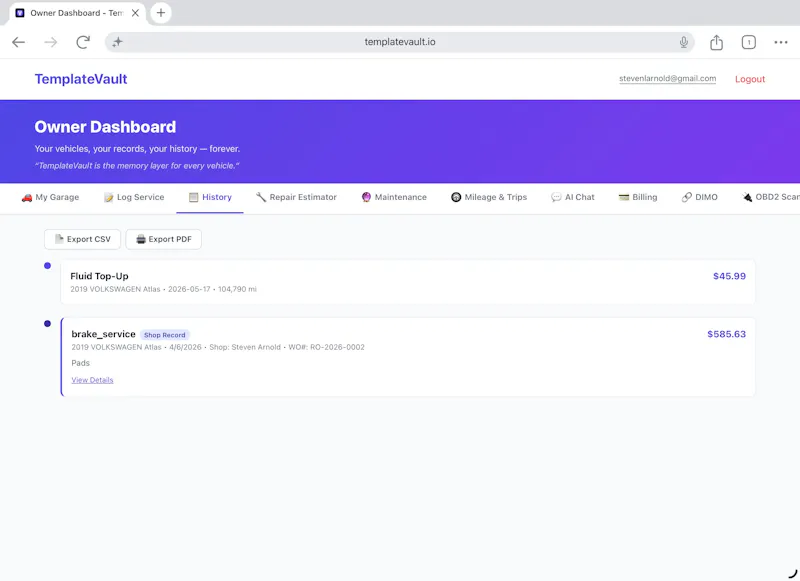This screenshot has height=581, width=800.
Task: Select the History tab
Action: 210,197
